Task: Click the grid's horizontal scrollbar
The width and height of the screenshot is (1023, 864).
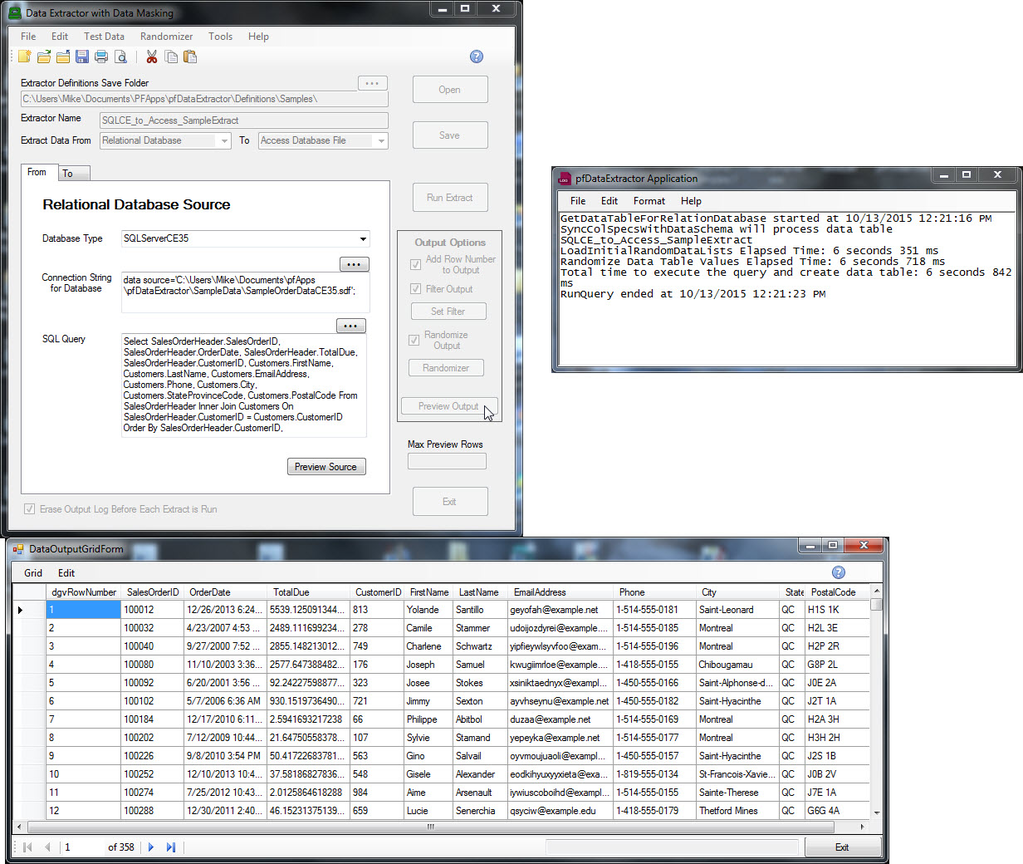Action: tap(430, 827)
